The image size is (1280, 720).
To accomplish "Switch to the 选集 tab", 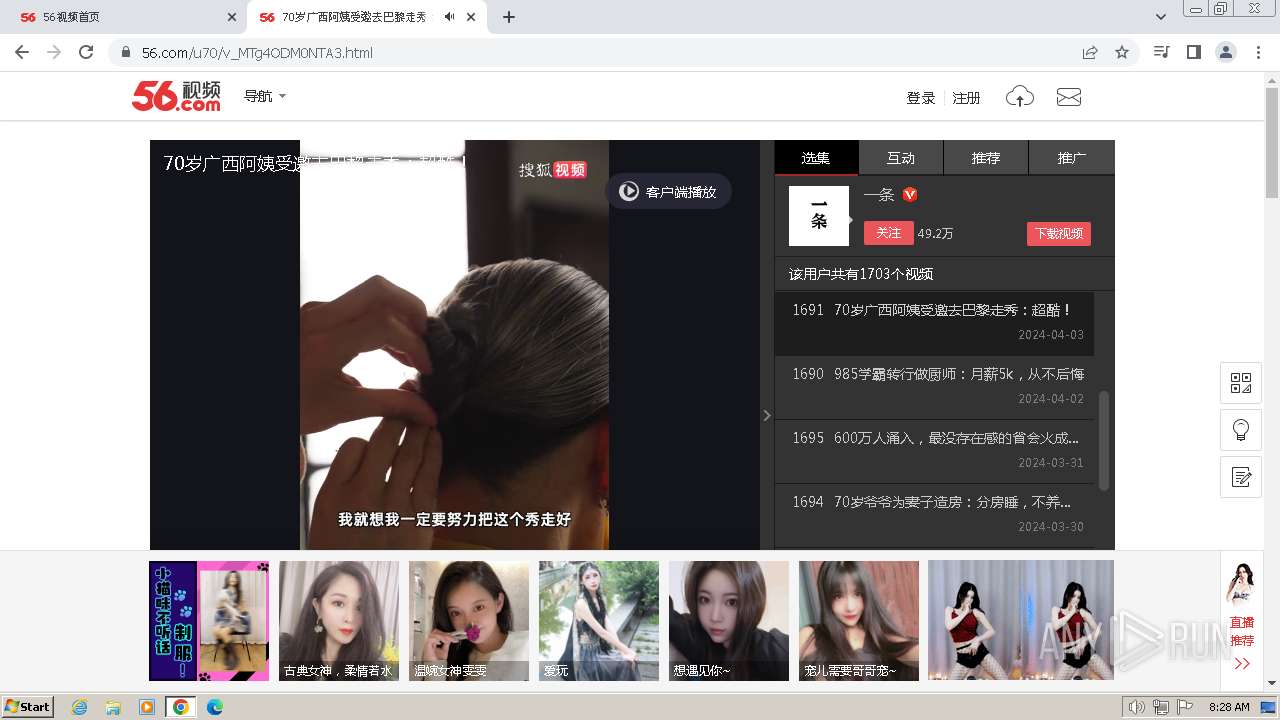I will coord(816,158).
